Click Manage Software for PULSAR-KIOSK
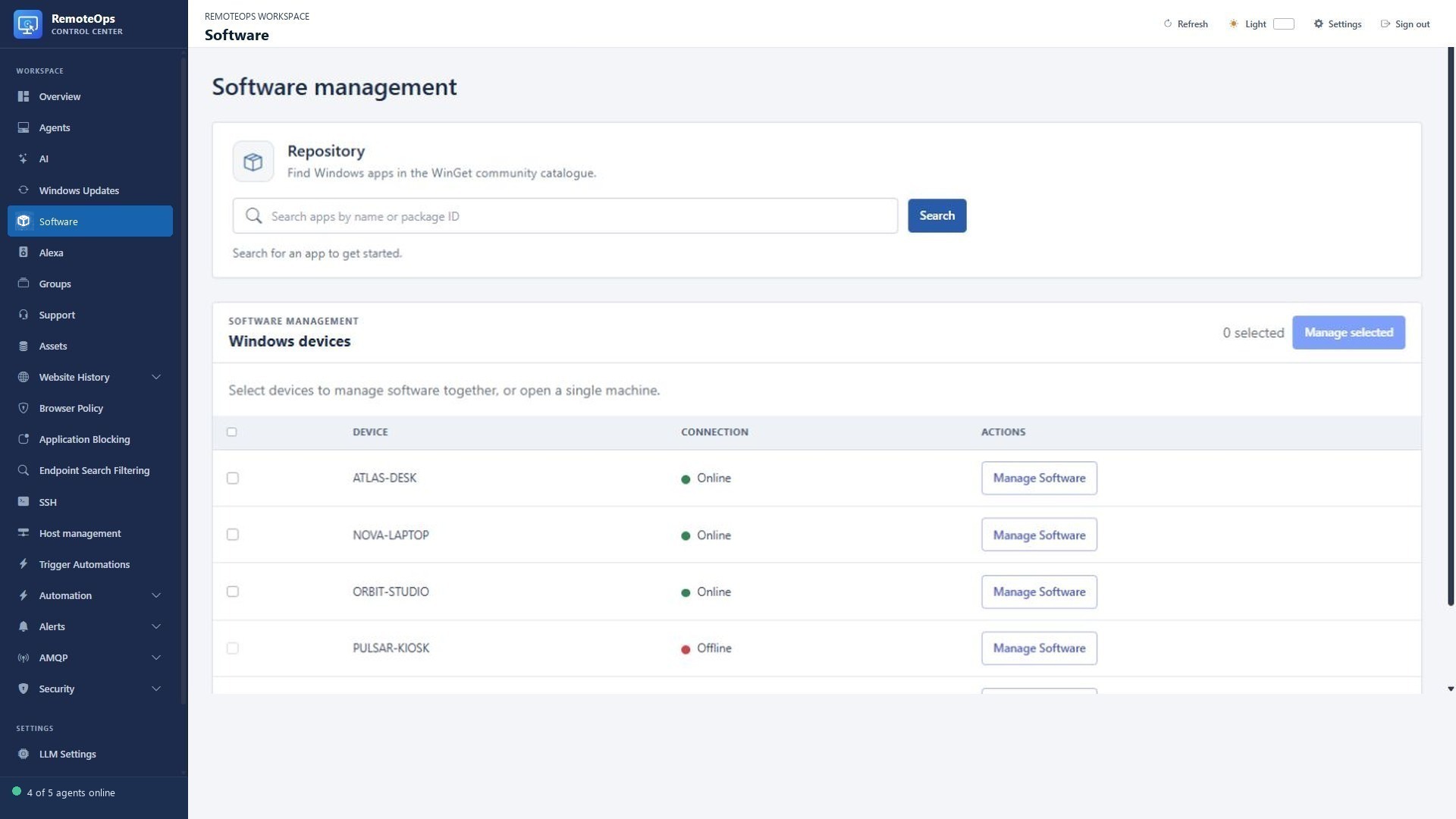The image size is (1456, 819). click(x=1039, y=648)
